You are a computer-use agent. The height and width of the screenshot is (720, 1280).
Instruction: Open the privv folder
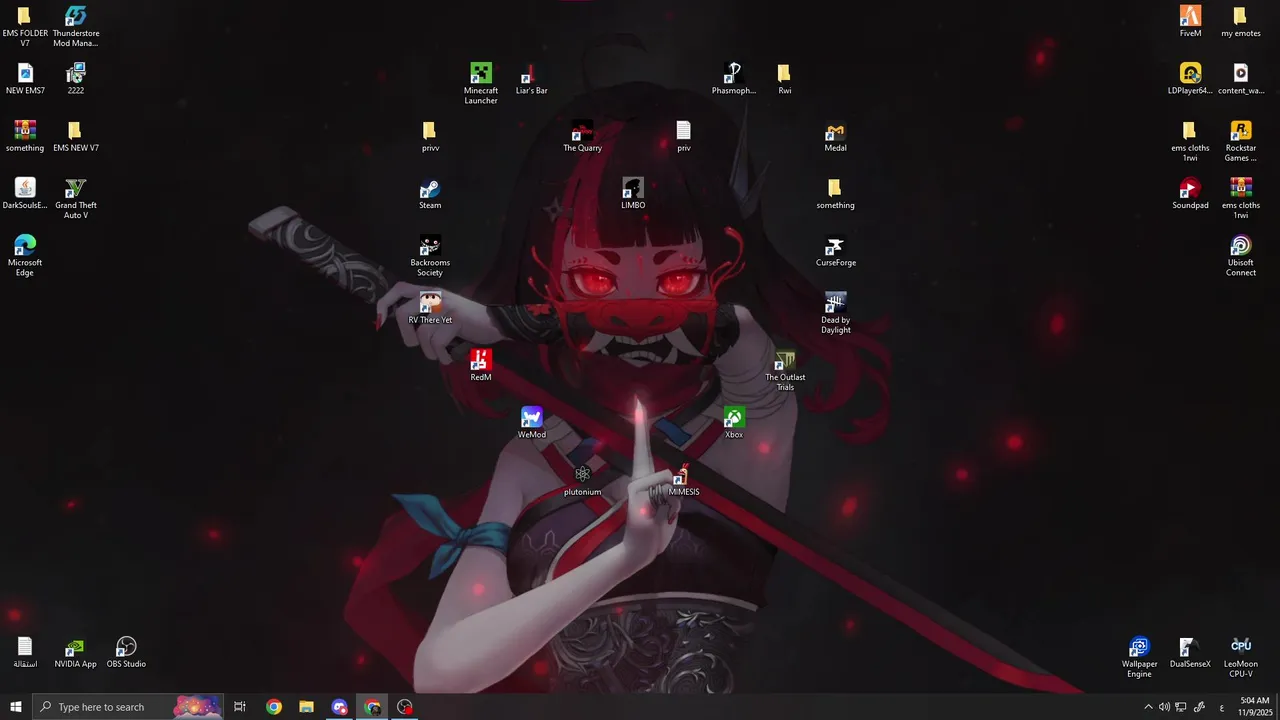(430, 131)
